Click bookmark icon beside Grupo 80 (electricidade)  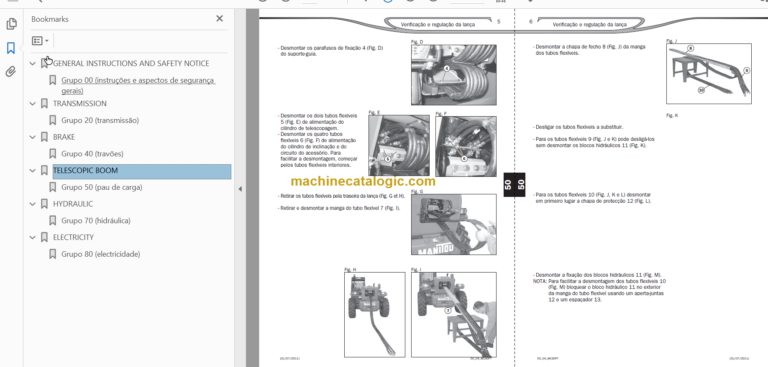click(53, 254)
